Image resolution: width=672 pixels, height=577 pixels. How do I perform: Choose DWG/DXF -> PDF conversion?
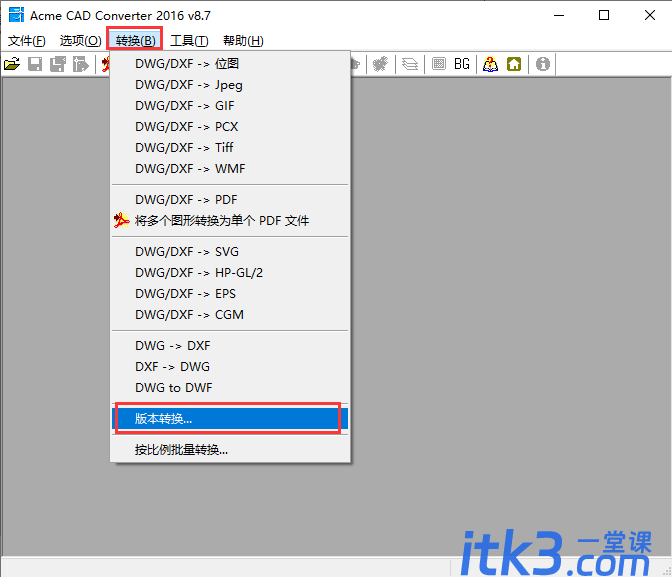coord(230,200)
